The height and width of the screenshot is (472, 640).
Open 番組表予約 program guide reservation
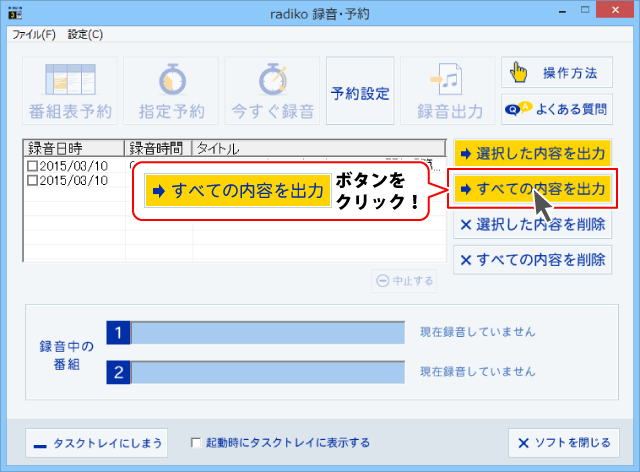[70, 91]
